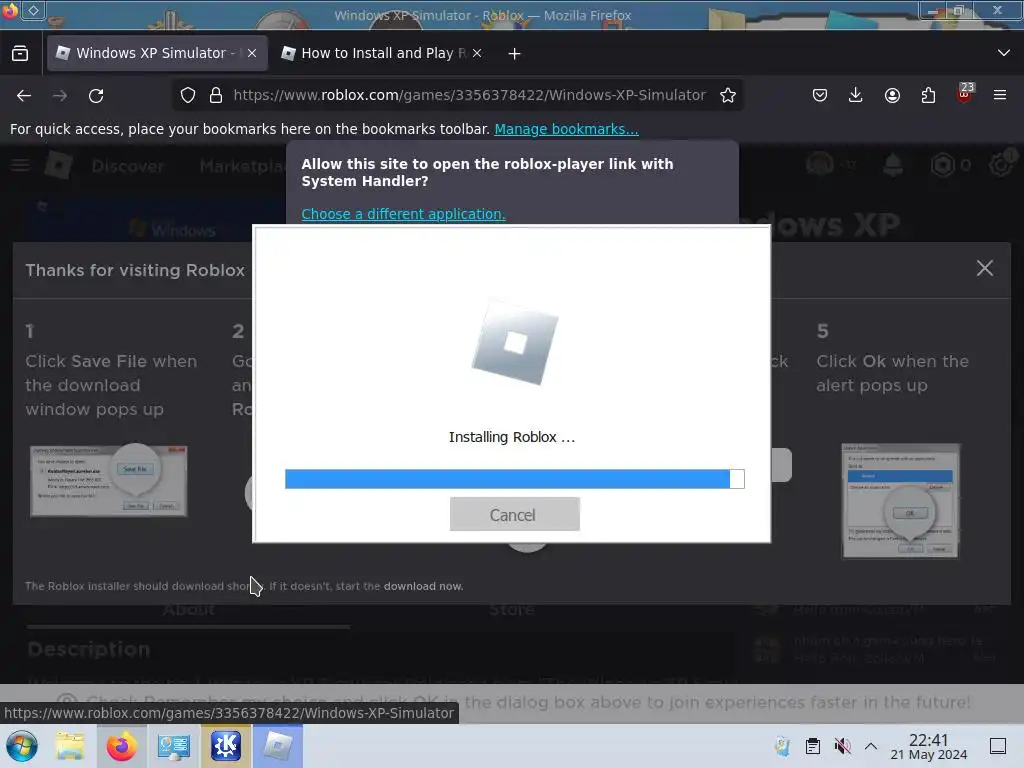Open the Roblox hamburger navigation menu

tap(20, 165)
